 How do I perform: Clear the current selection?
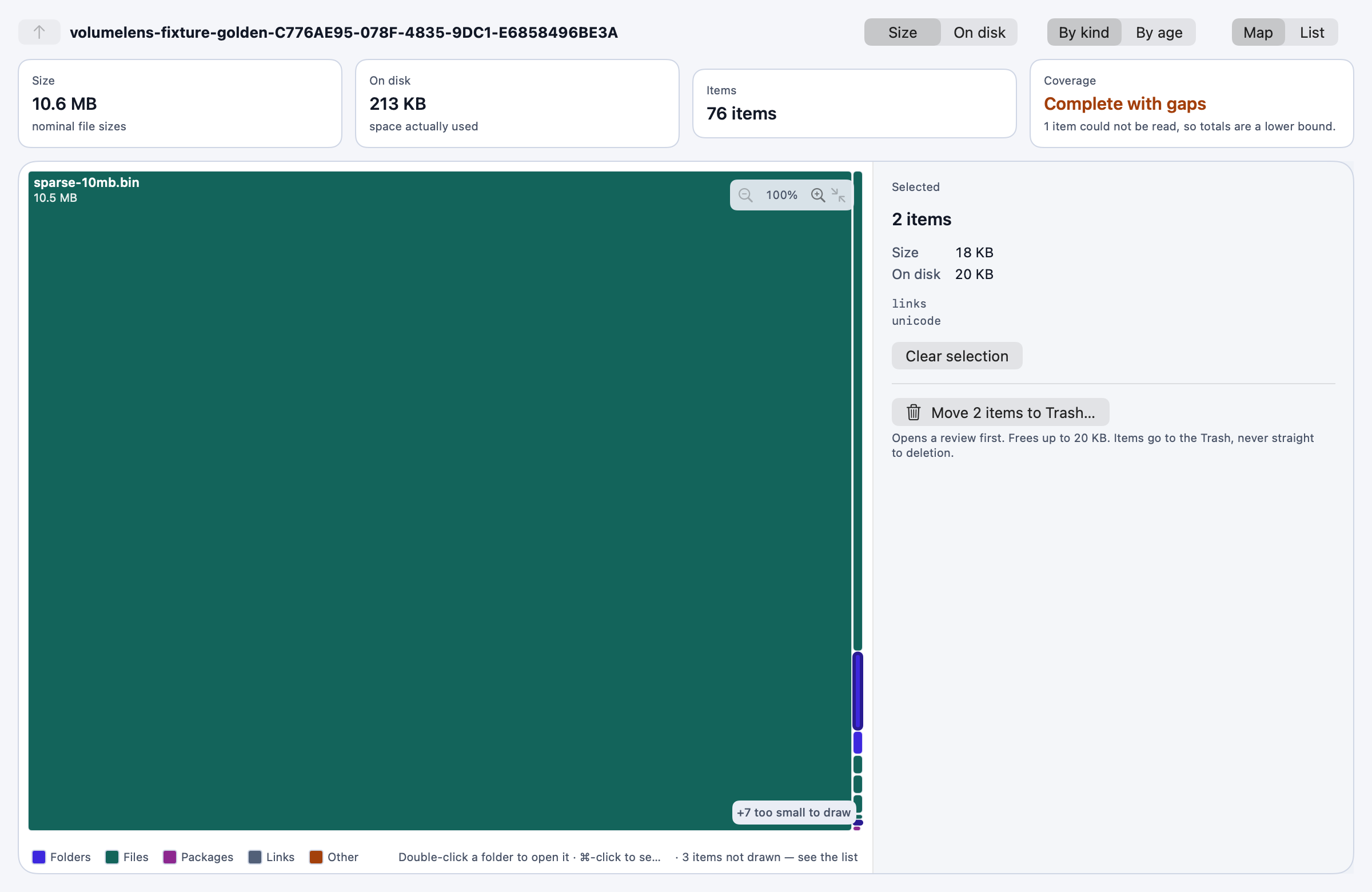(x=957, y=356)
